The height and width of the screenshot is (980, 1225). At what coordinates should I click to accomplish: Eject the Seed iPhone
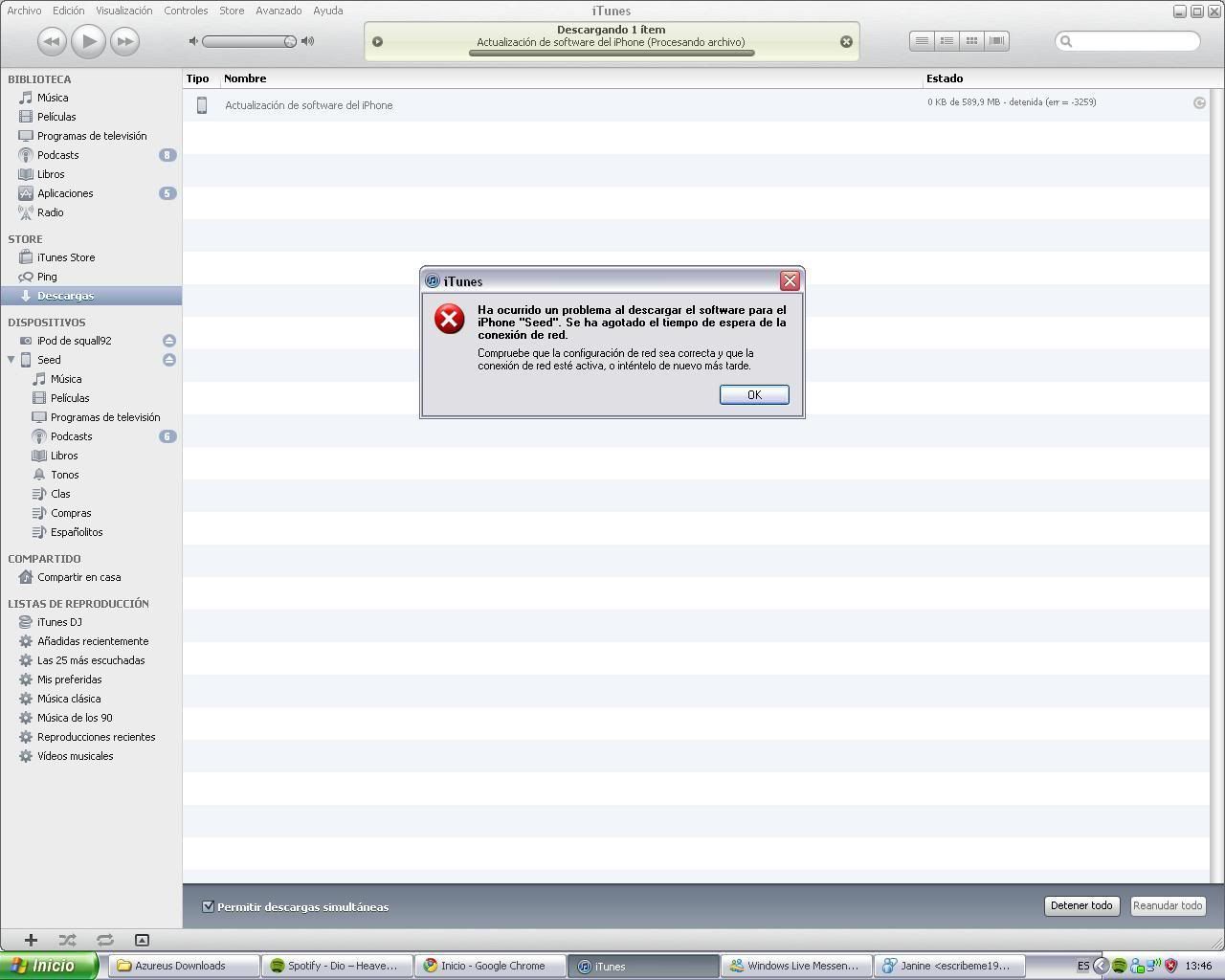pos(168,360)
